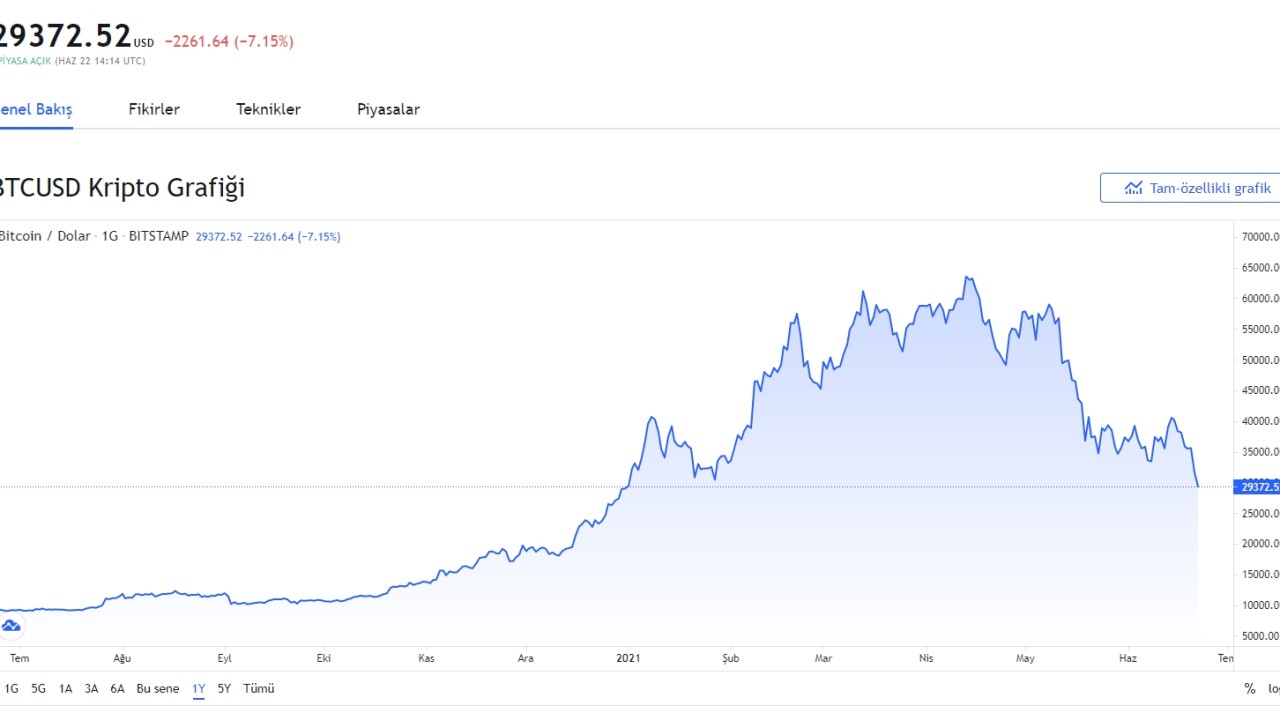
Task: Click the current price label 29372.5 on axis
Action: (1258, 487)
